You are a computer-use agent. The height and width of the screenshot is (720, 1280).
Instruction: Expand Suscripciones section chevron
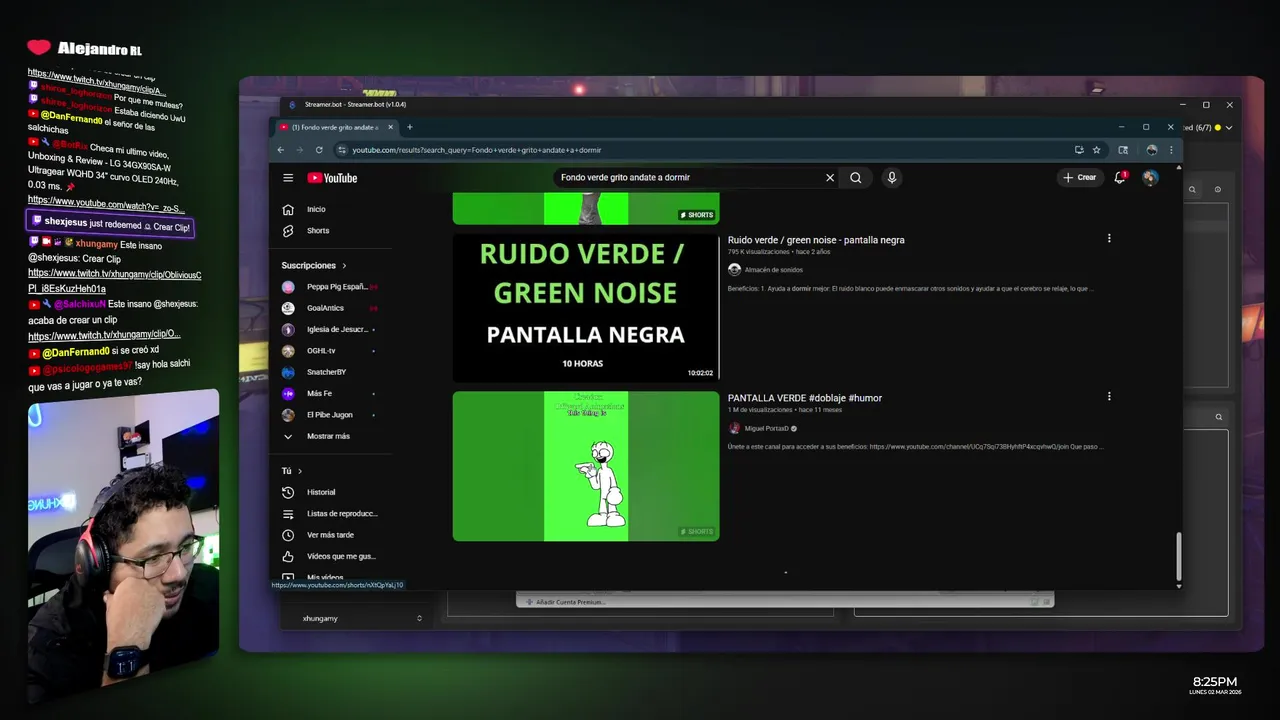[x=344, y=266]
